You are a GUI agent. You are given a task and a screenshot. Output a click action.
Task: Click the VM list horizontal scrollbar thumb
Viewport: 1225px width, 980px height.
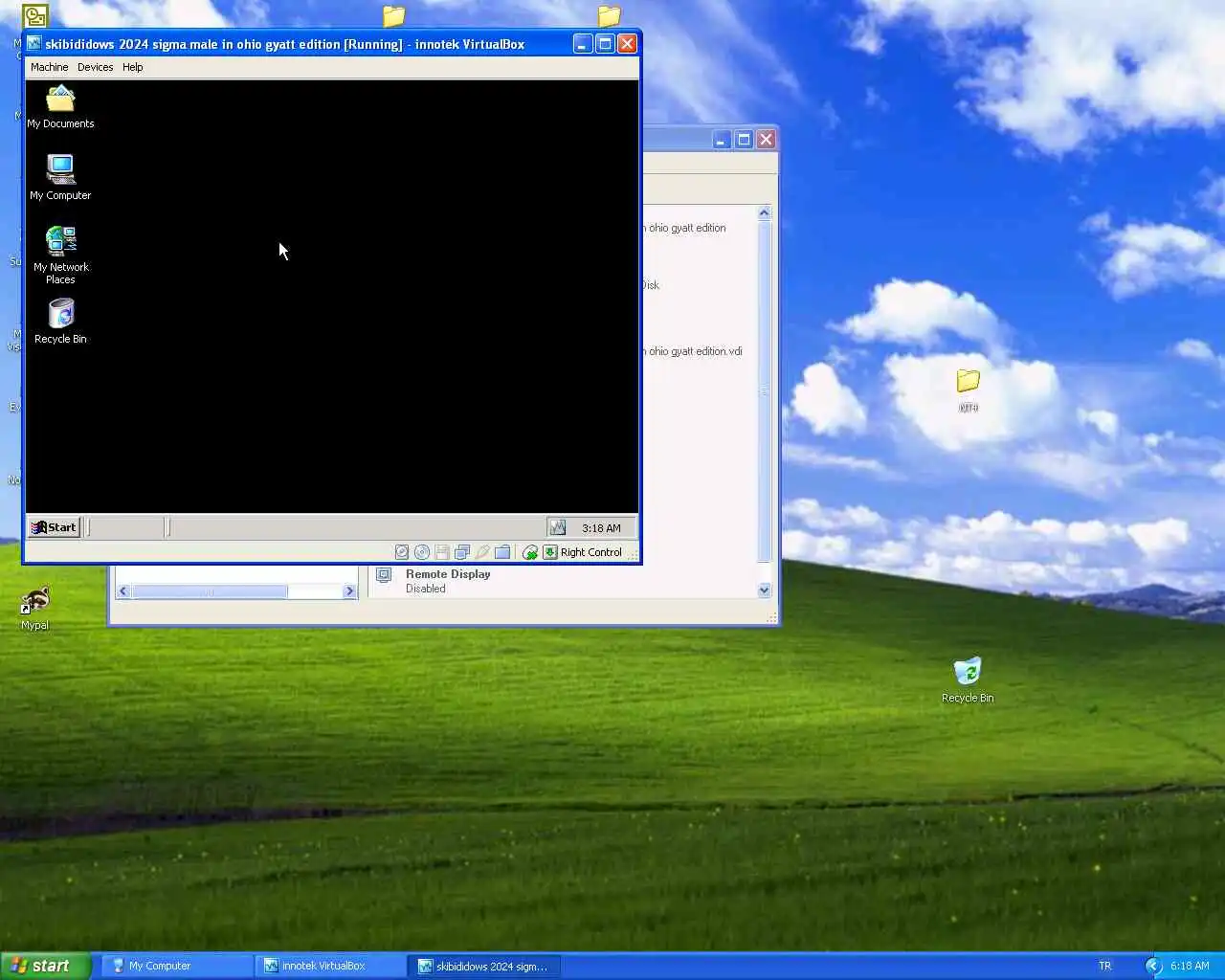[210, 591]
